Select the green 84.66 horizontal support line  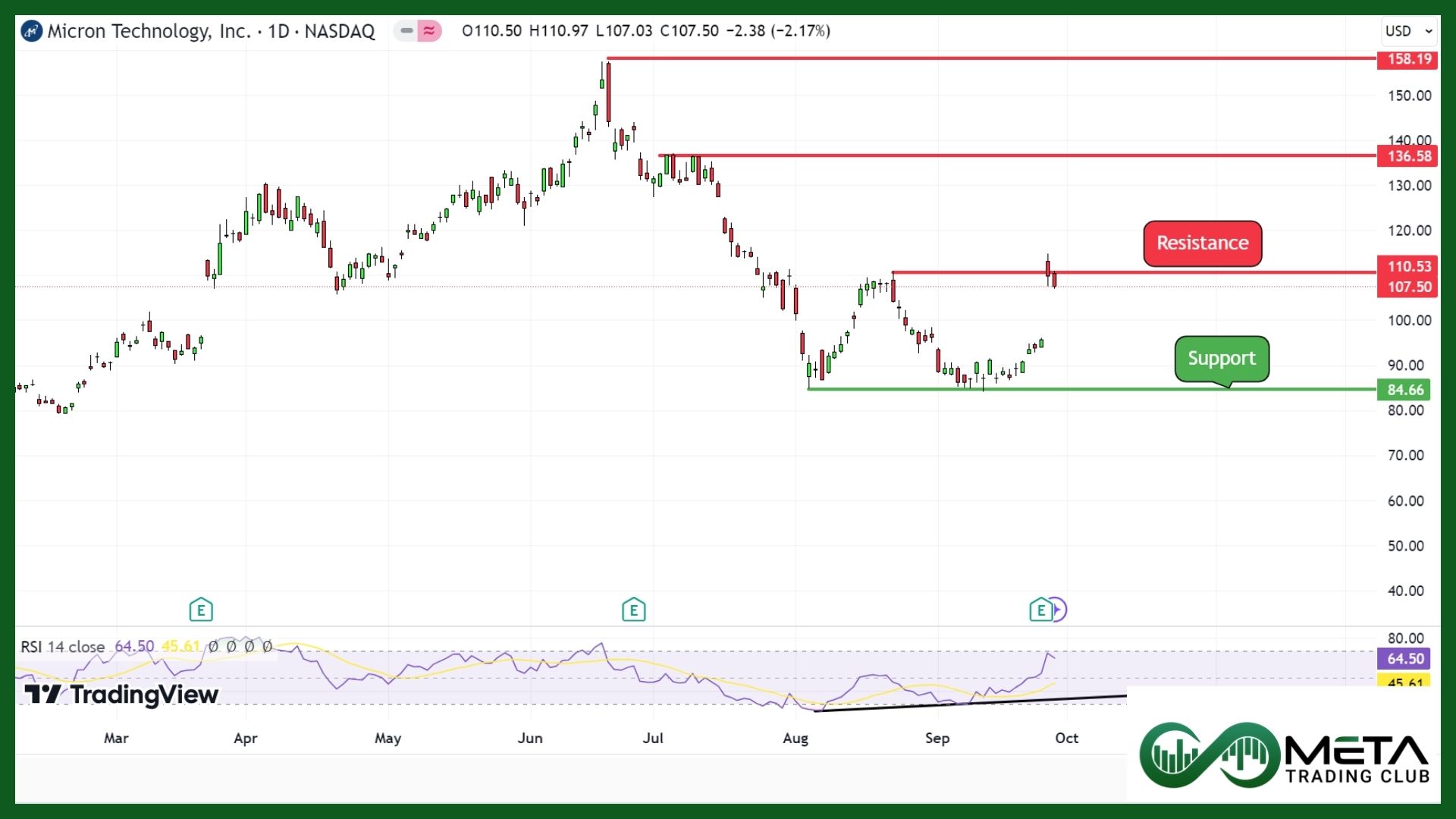pos(1092,389)
